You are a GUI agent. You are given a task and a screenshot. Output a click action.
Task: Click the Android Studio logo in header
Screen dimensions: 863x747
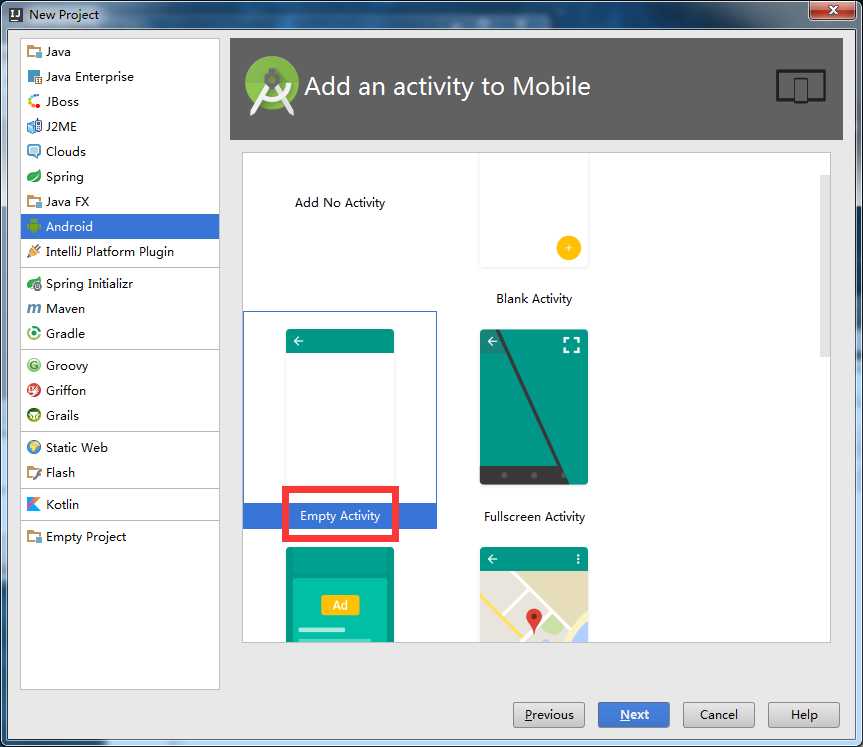pos(271,86)
